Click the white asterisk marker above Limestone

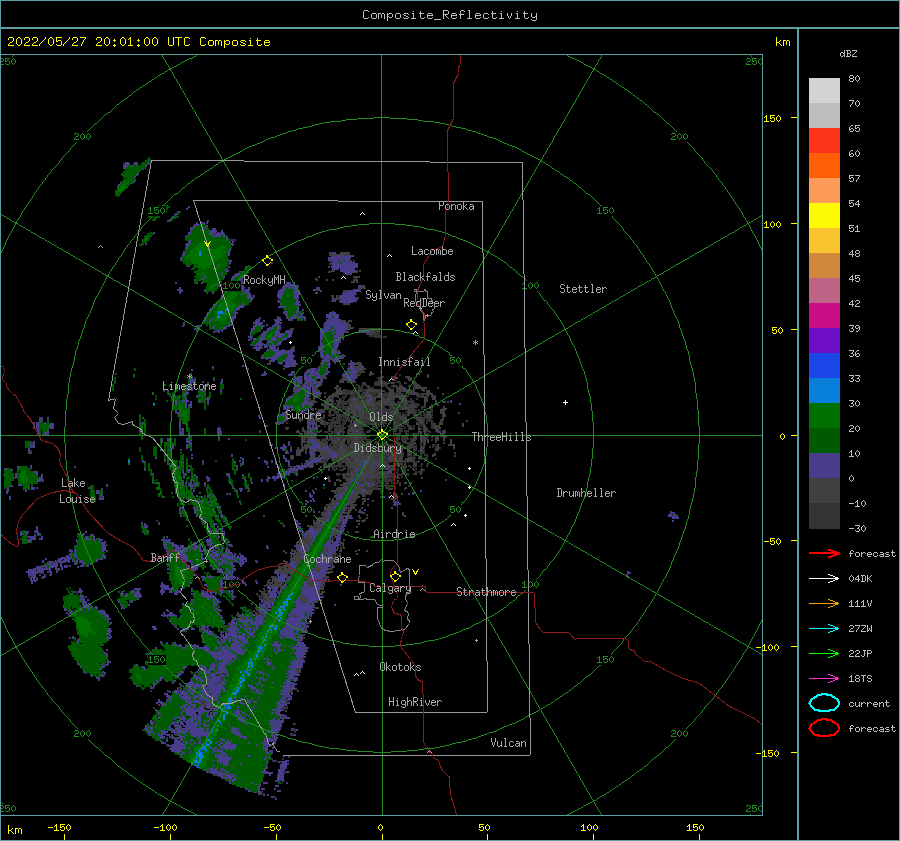(x=189, y=377)
